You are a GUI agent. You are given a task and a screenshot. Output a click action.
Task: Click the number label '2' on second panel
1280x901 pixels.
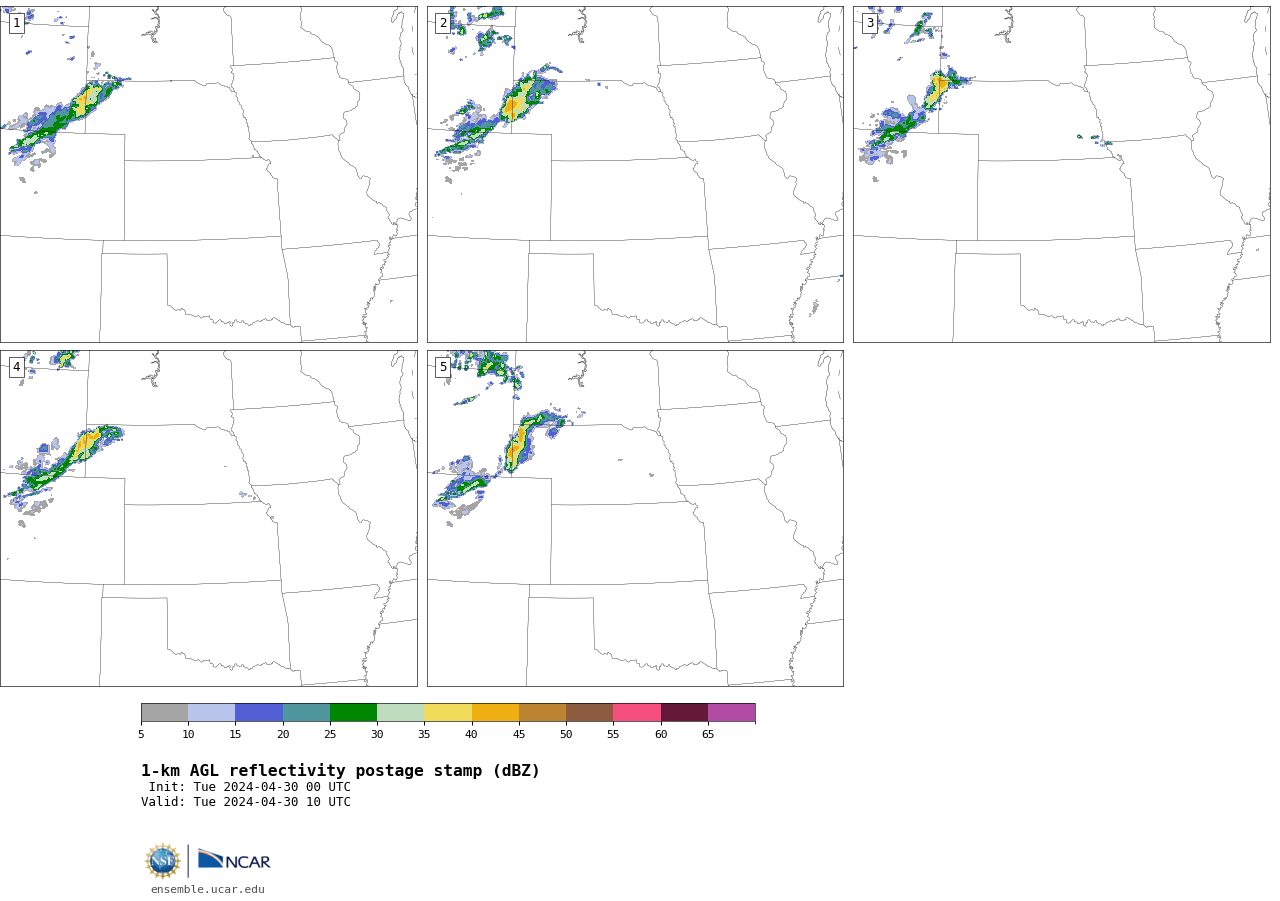pyautogui.click(x=443, y=23)
